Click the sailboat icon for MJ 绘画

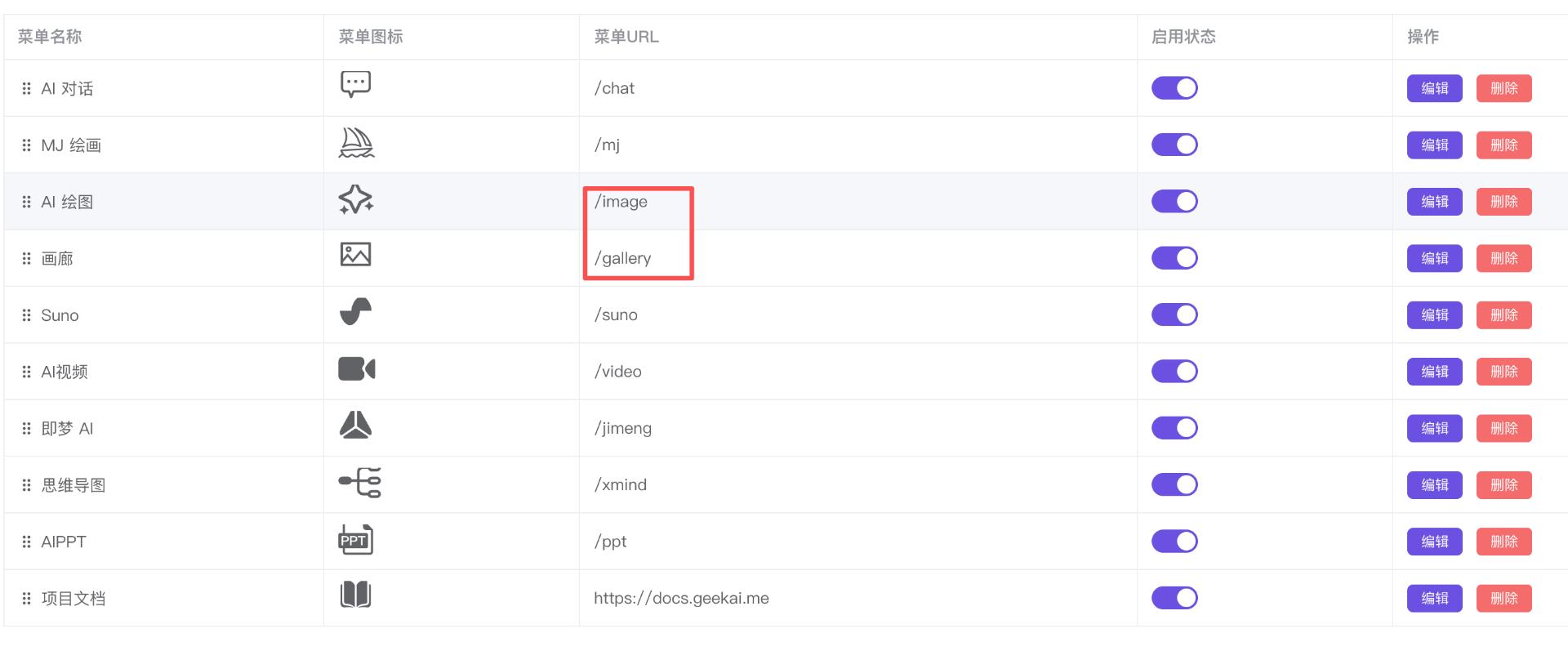coord(356,143)
